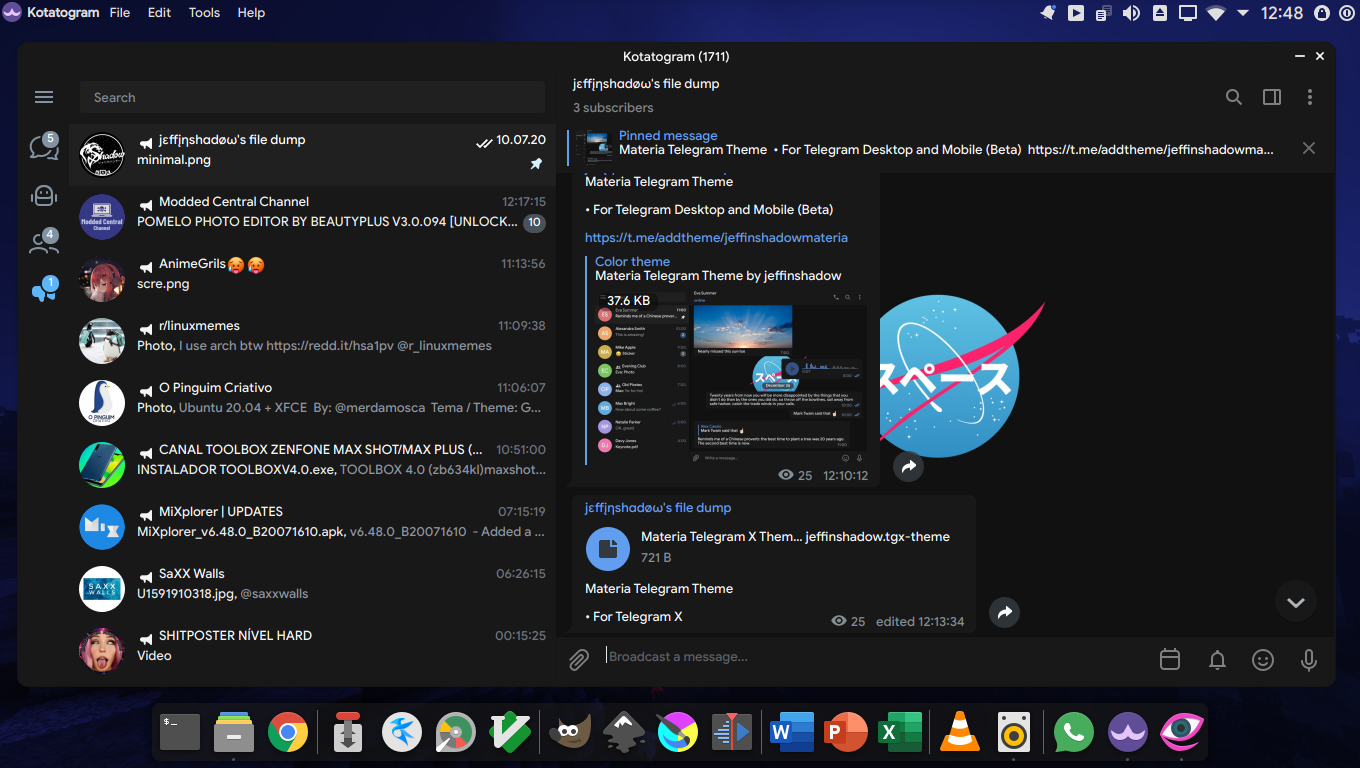Open MiXplorer | UPDATES channel
Viewport: 1360px width, 768px height.
[x=312, y=526]
